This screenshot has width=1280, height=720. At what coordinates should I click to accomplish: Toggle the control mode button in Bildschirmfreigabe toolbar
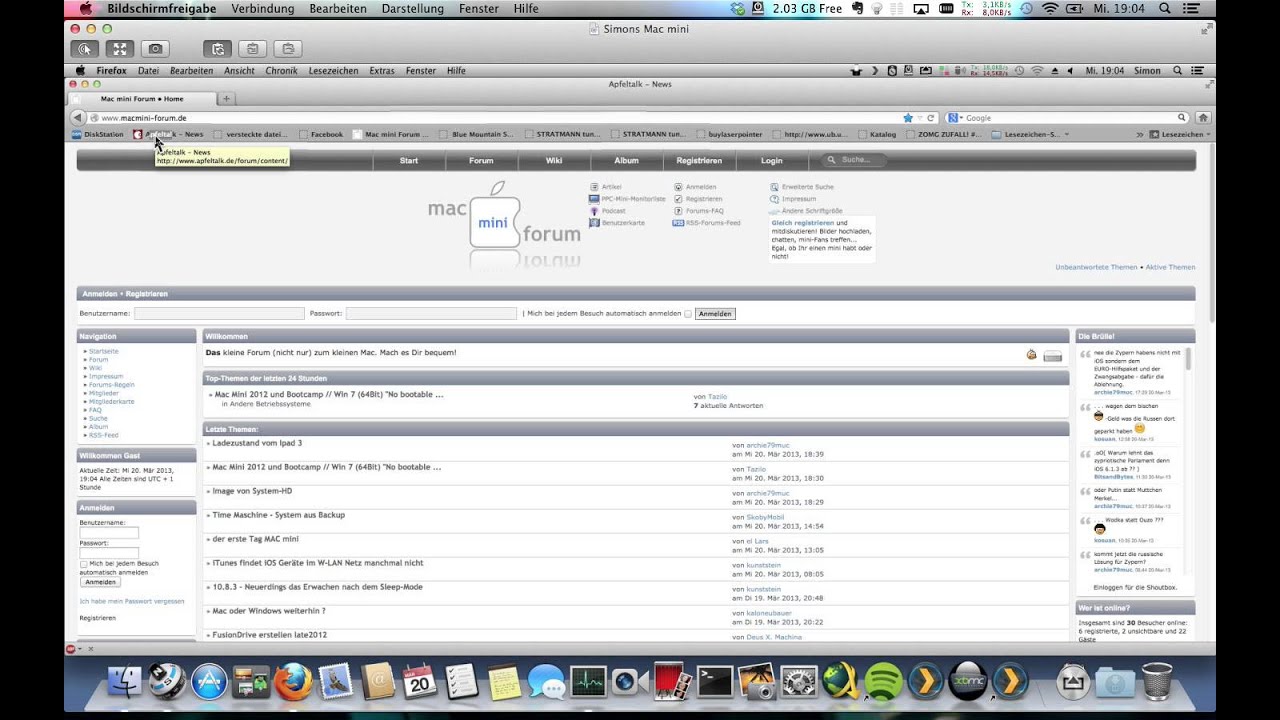85,48
